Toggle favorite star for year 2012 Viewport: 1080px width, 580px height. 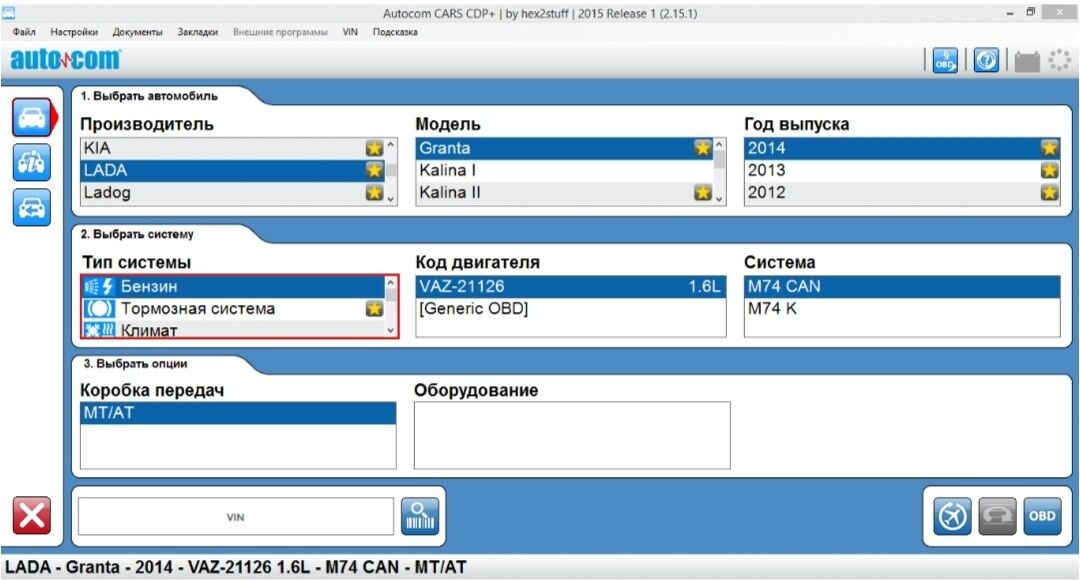[x=1049, y=192]
